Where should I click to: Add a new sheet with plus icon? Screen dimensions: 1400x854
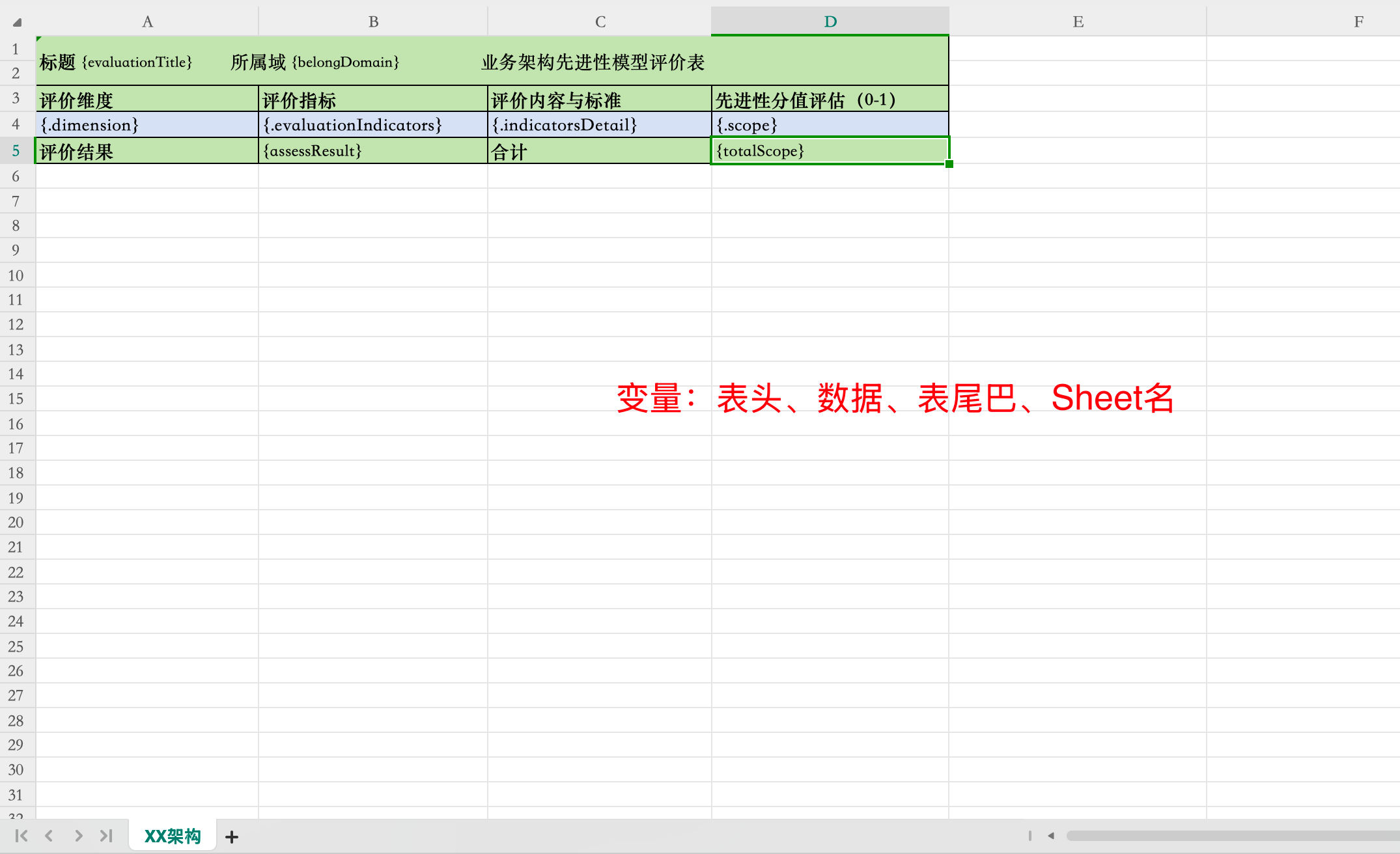[232, 837]
